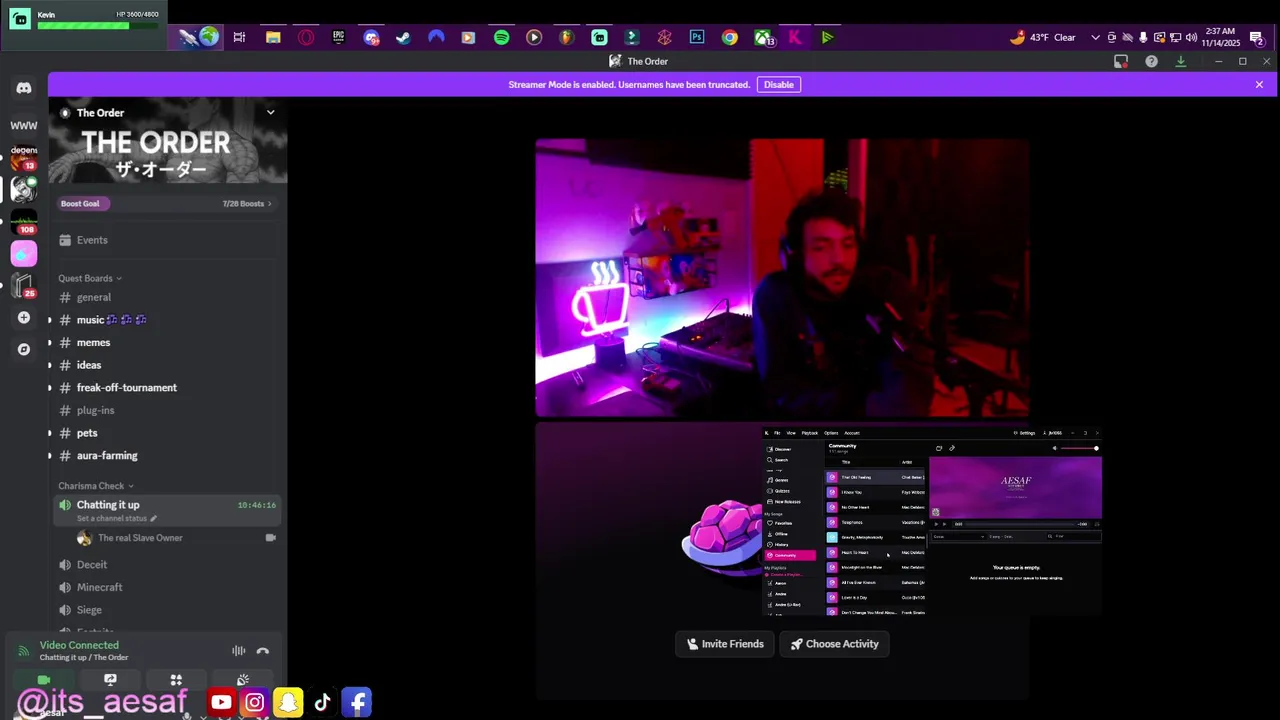Click the system volume speaker icon
This screenshot has width=1280, height=720.
pos(1191,37)
